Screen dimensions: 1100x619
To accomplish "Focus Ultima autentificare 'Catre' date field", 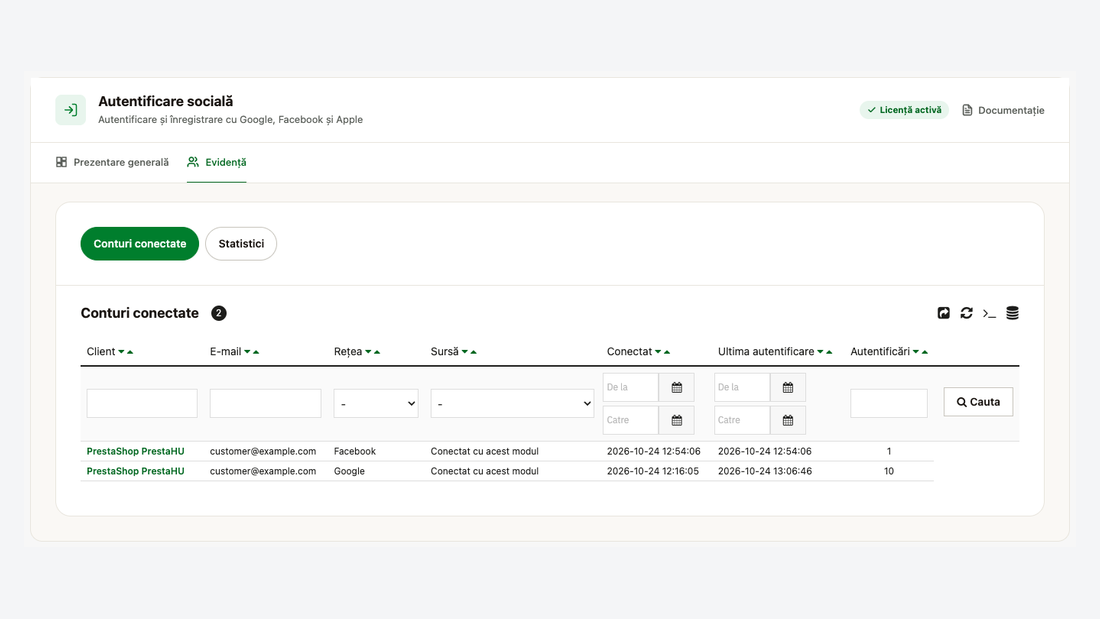I will click(x=742, y=420).
